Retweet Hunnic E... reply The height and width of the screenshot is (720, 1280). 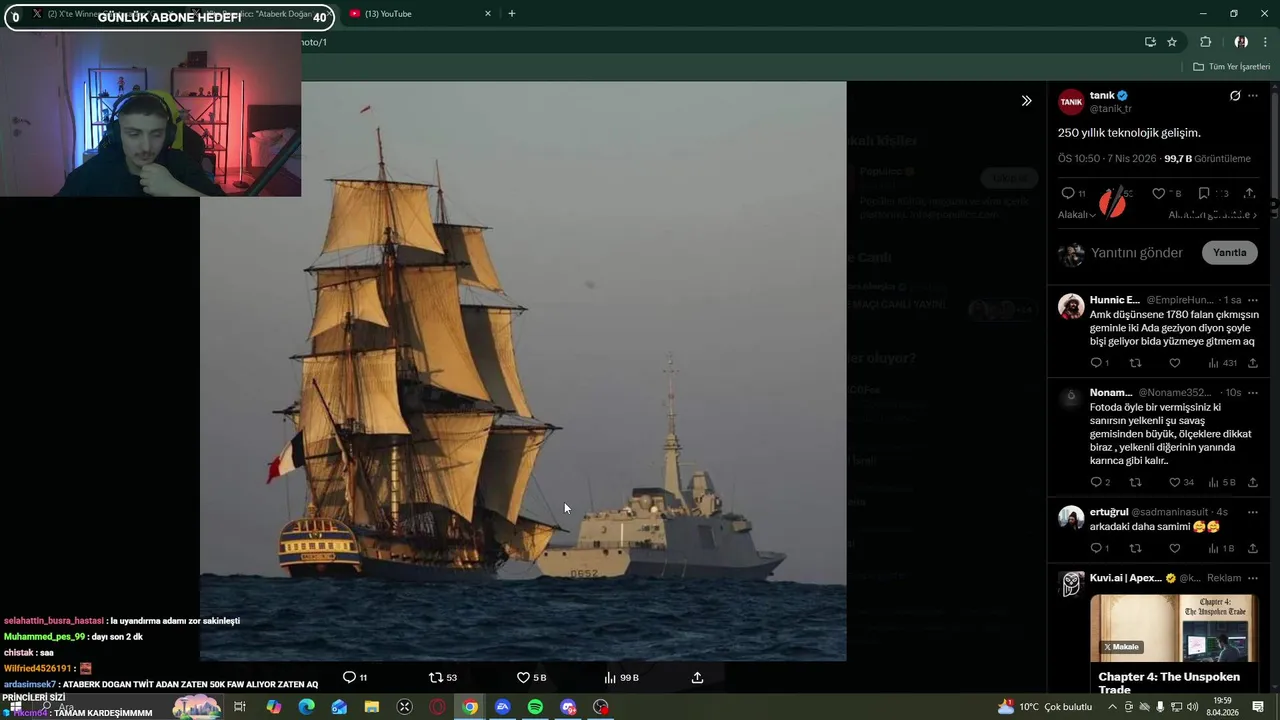pyautogui.click(x=1135, y=363)
